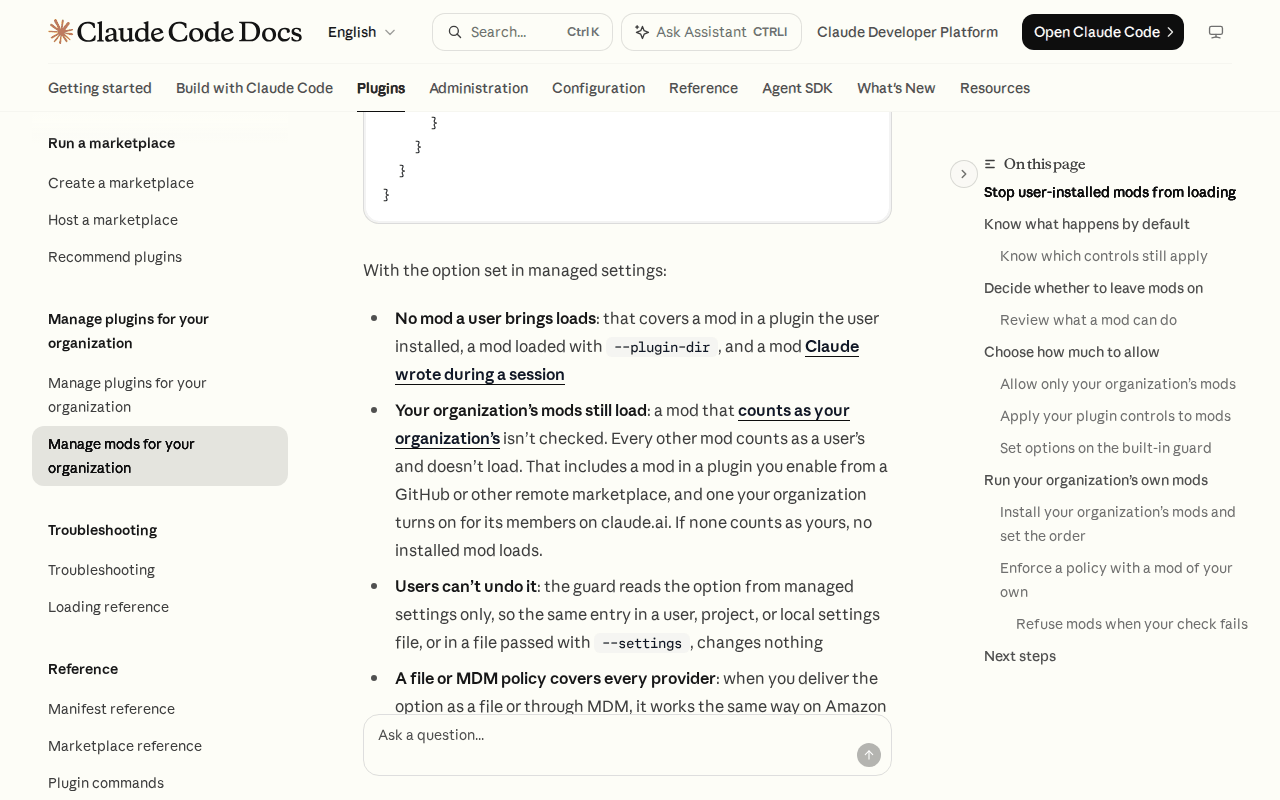The width and height of the screenshot is (1280, 800).
Task: Open the Resources tab
Action: click(x=995, y=88)
